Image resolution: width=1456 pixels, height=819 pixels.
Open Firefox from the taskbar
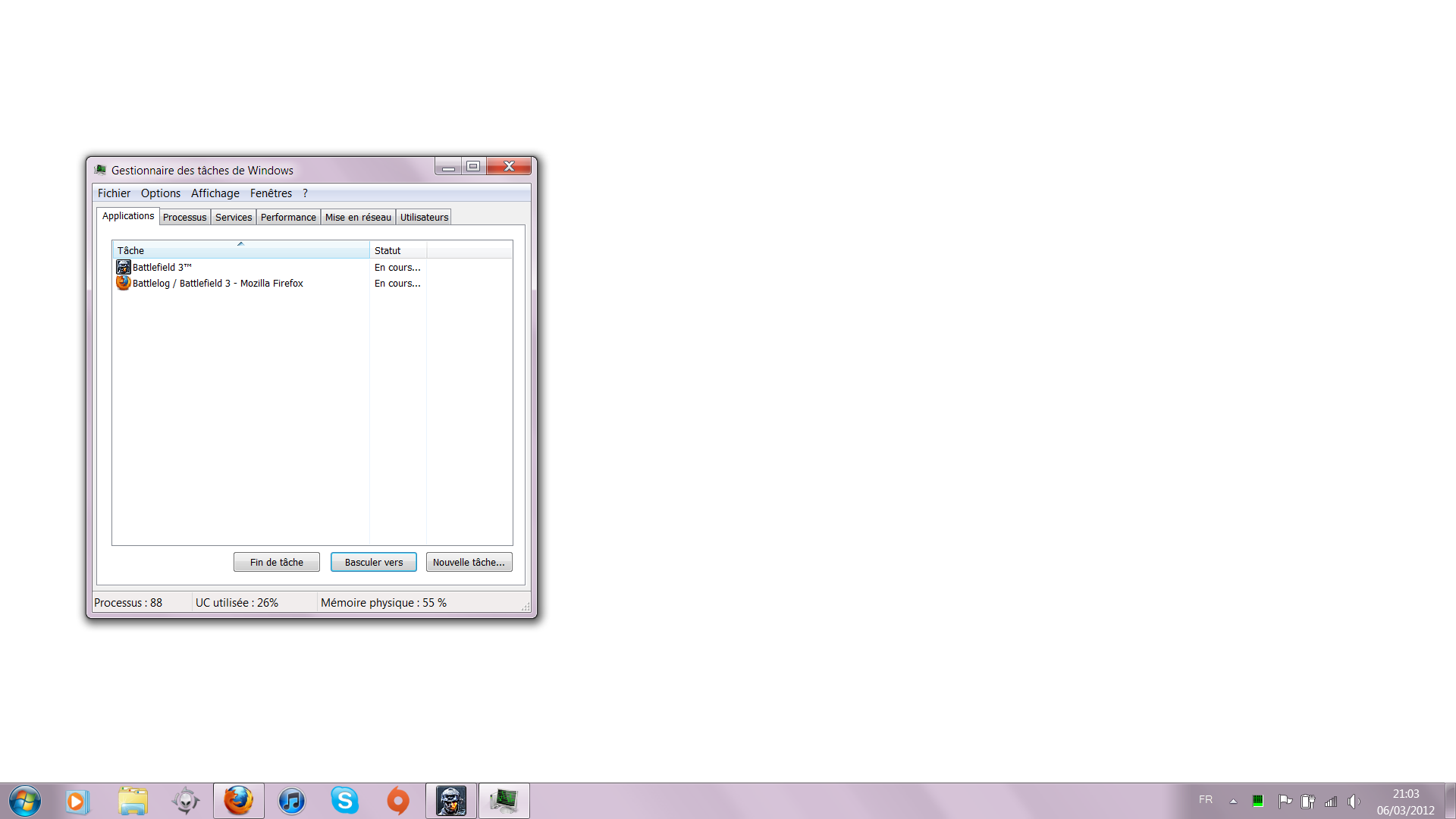[238, 801]
